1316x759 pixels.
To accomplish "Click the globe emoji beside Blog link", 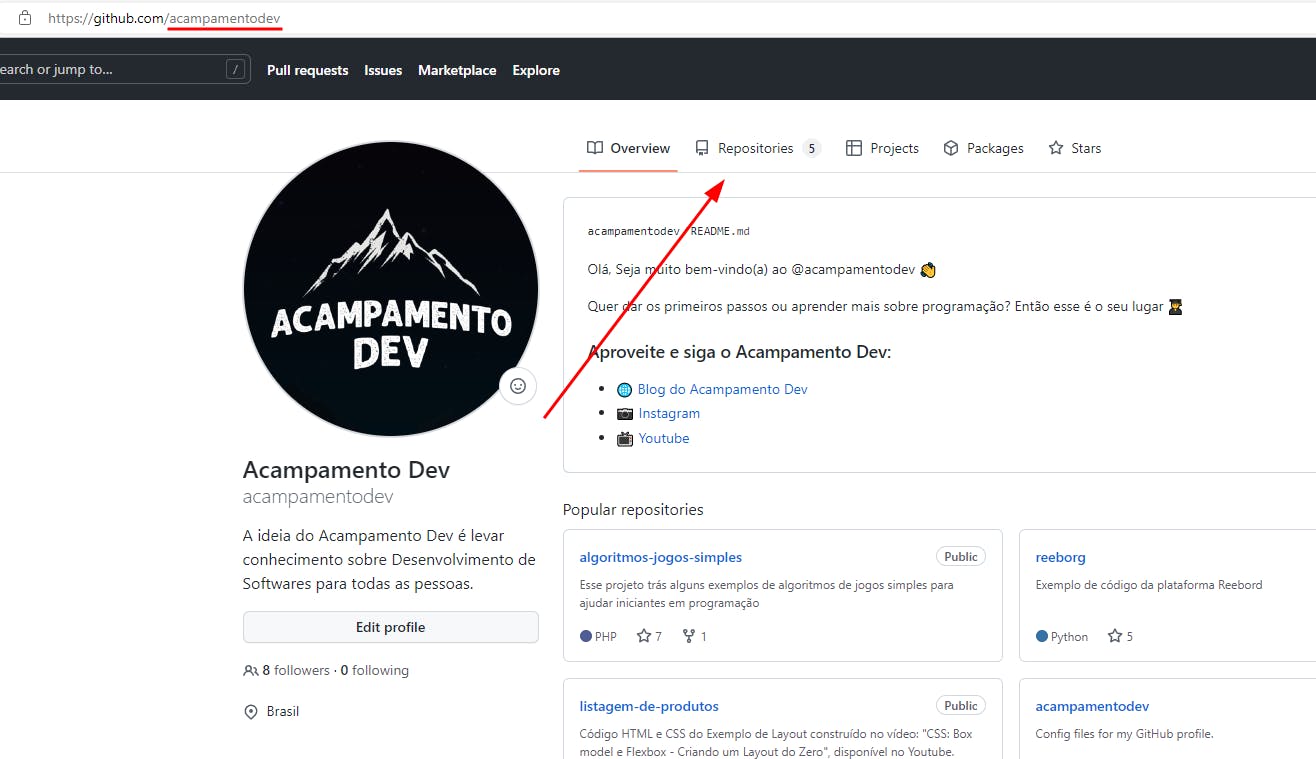I will (625, 390).
